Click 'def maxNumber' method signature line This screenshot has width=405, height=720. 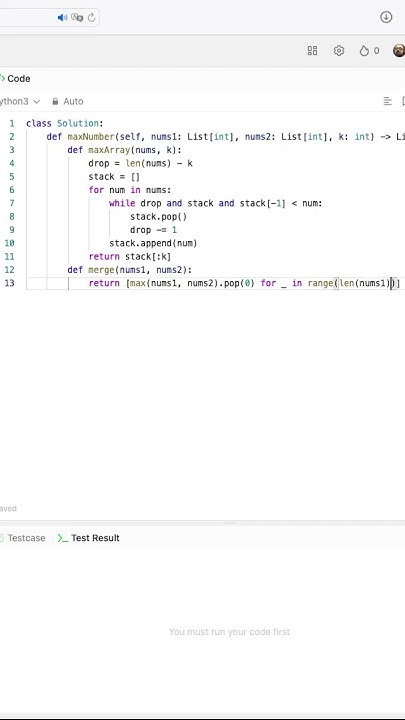pos(225,136)
